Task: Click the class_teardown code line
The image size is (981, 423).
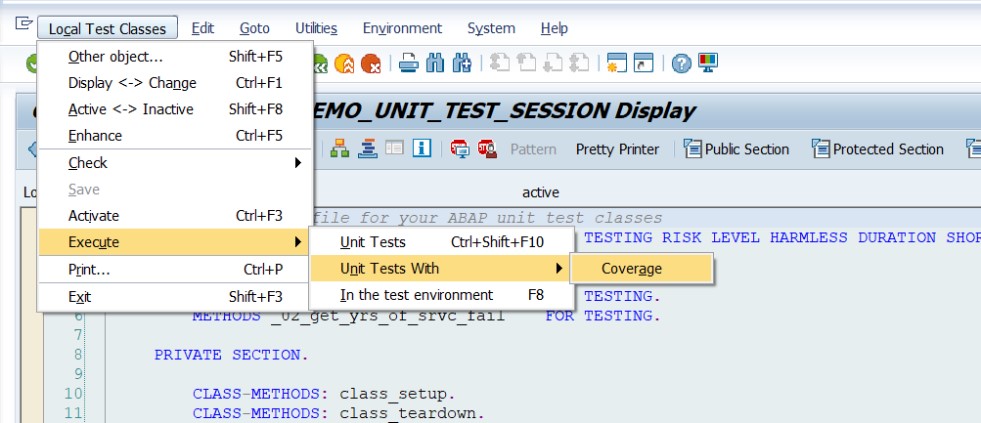Action: [338, 413]
